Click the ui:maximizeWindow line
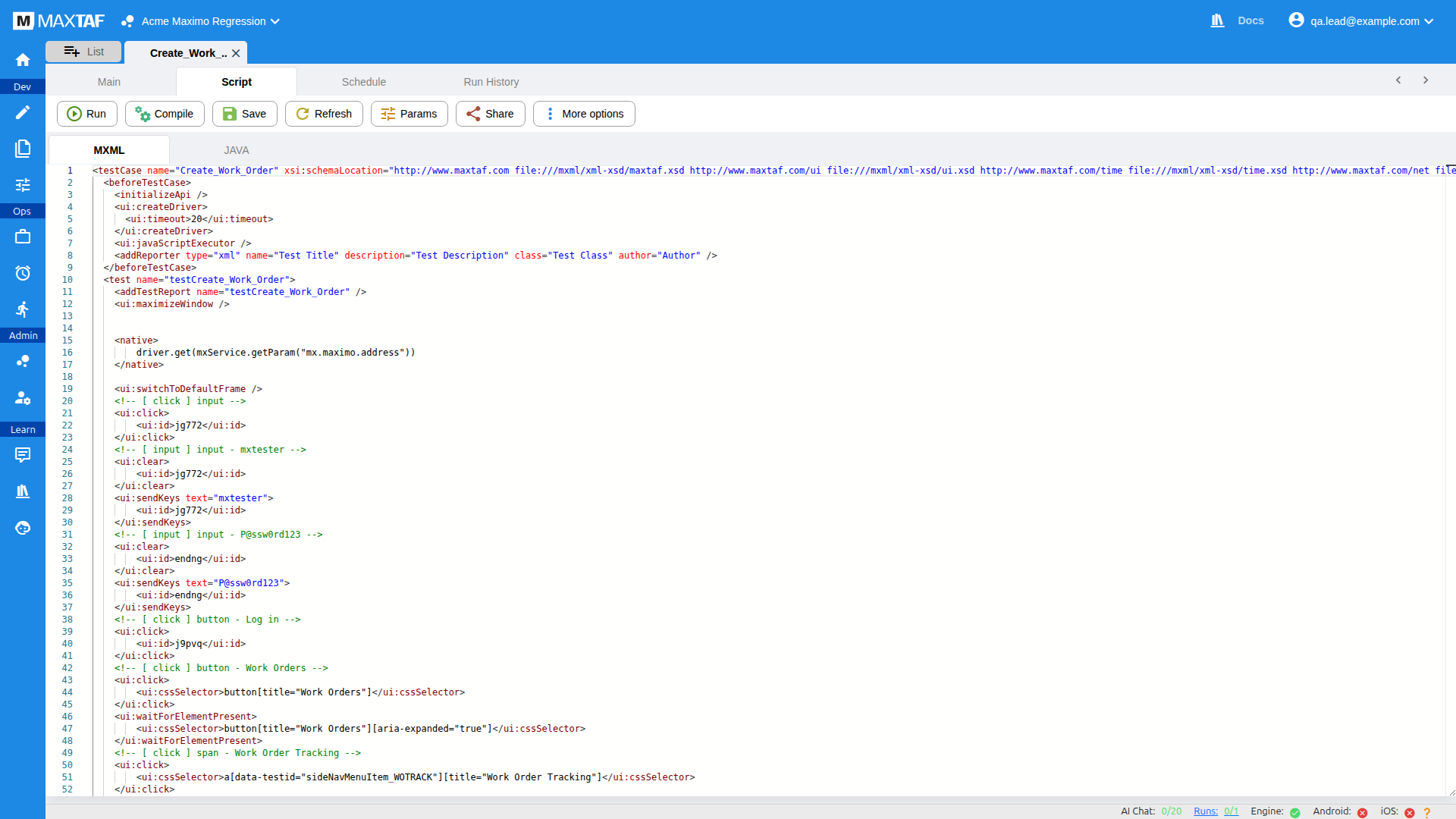Screen dimensions: 1456x819 point(172,304)
